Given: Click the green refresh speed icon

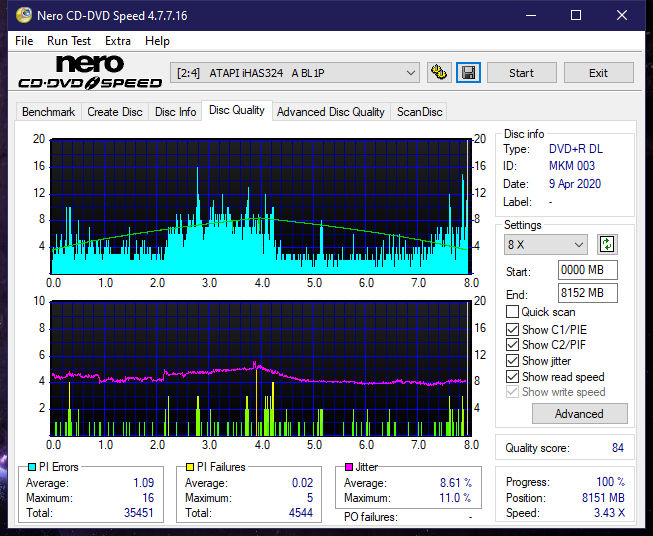Looking at the screenshot, I should [606, 244].
